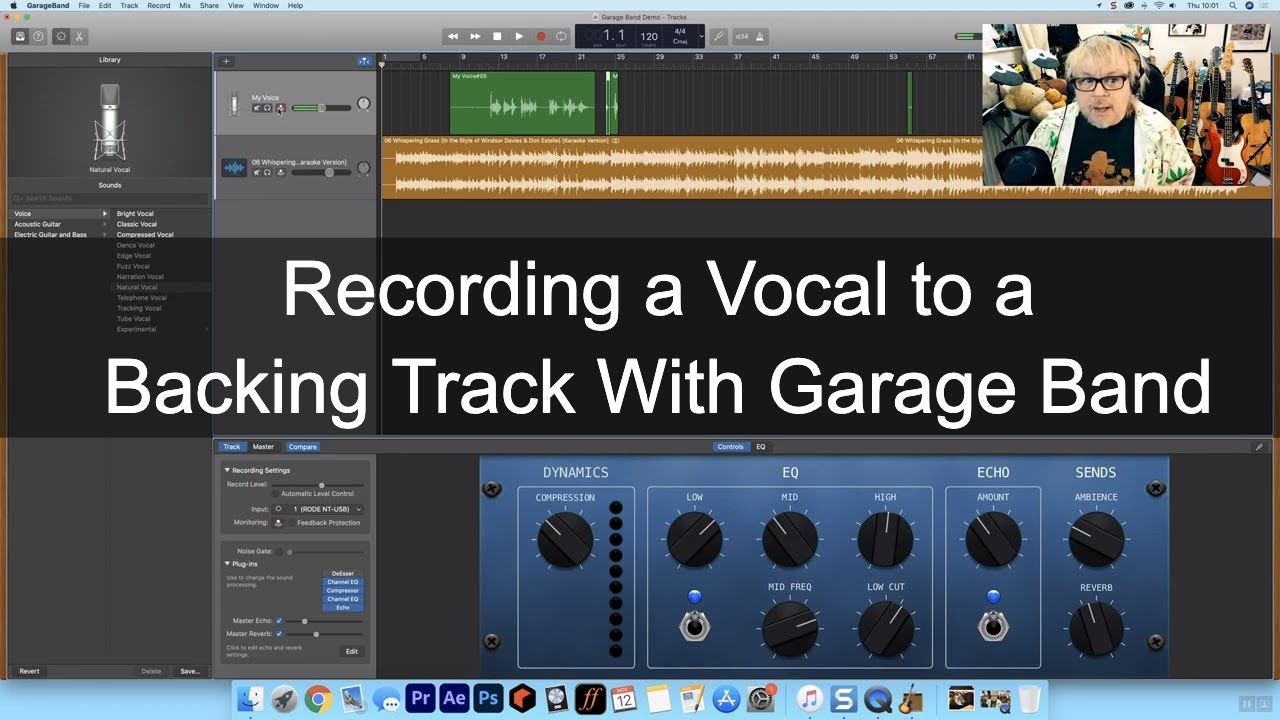This screenshot has width=1280, height=720.
Task: Open the DeEsser plug-in slot
Action: coord(343,574)
